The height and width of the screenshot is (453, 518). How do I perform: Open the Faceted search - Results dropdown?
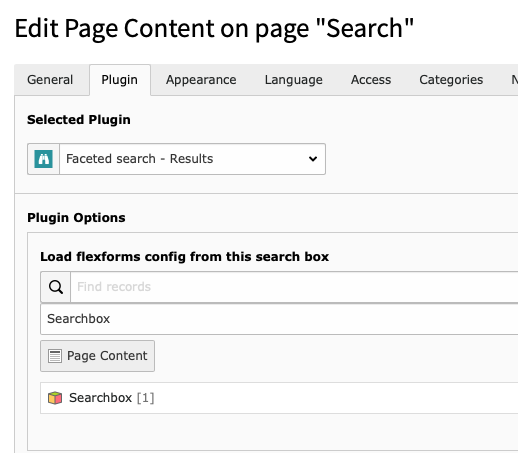(x=192, y=159)
